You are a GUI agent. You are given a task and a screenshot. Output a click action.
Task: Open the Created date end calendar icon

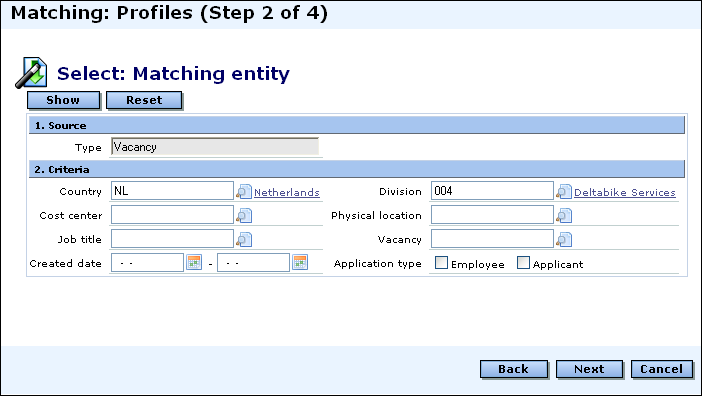pos(300,262)
